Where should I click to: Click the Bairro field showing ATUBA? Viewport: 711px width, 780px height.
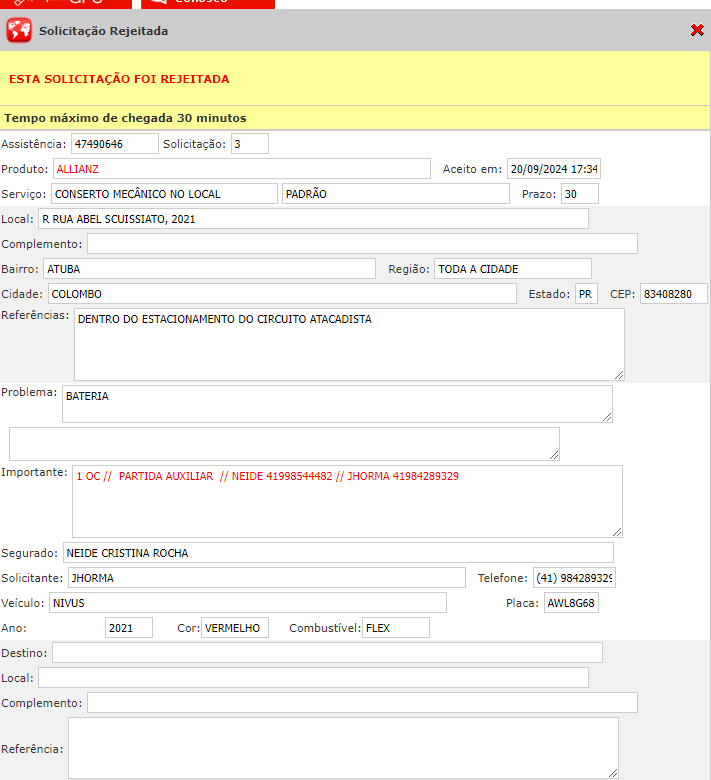tap(208, 269)
